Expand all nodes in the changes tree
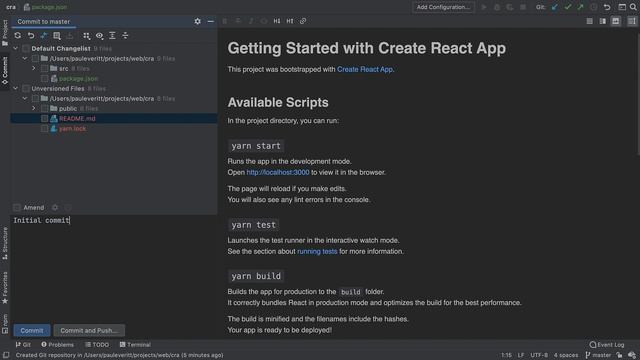640x360 pixels. pos(112,36)
